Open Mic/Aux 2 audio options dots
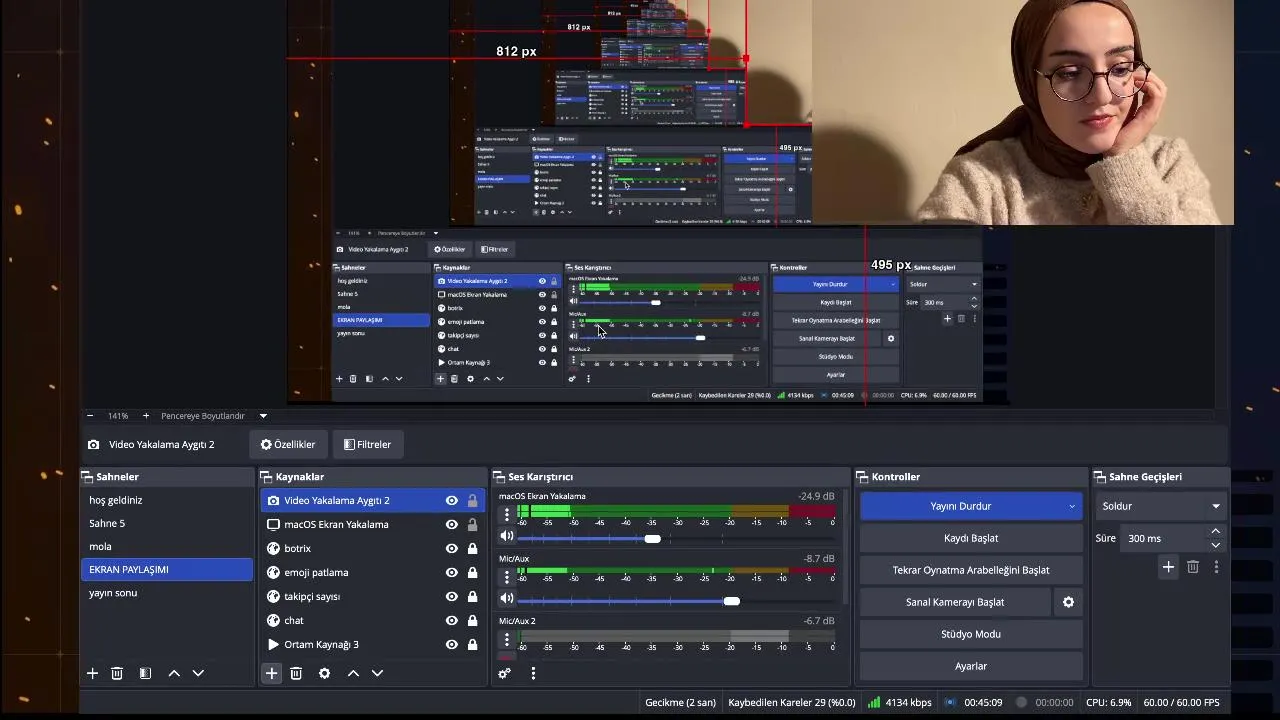 coord(507,639)
